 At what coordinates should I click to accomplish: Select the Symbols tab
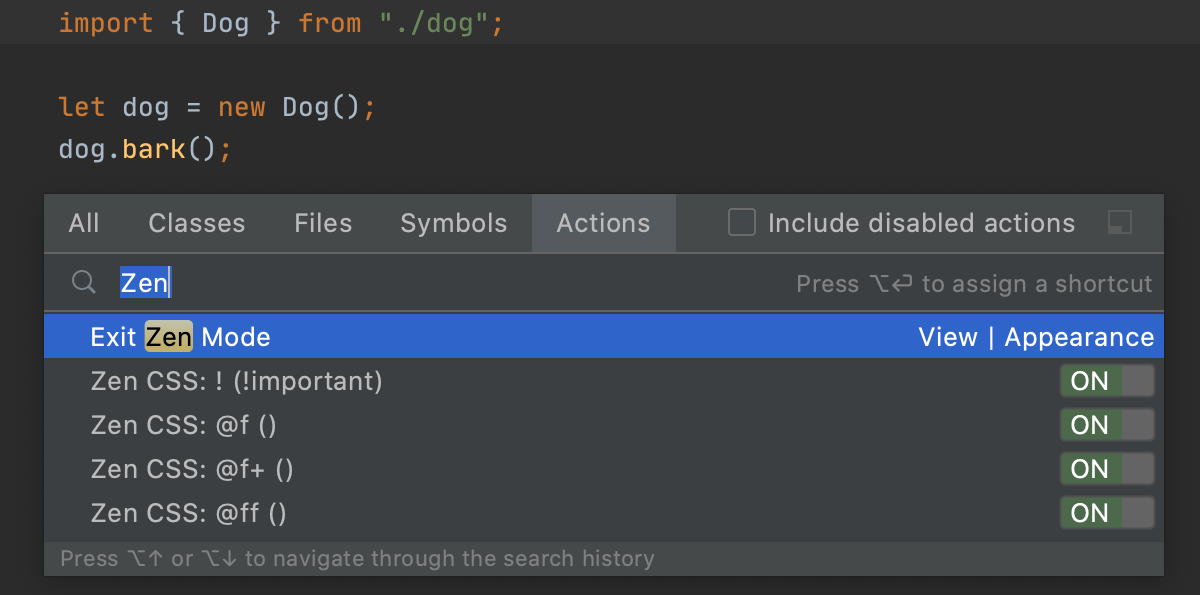point(453,223)
